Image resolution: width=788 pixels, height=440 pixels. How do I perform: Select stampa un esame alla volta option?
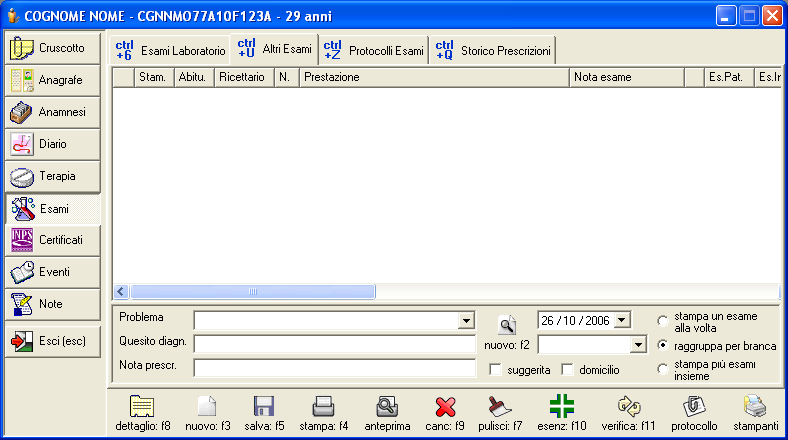click(x=663, y=321)
